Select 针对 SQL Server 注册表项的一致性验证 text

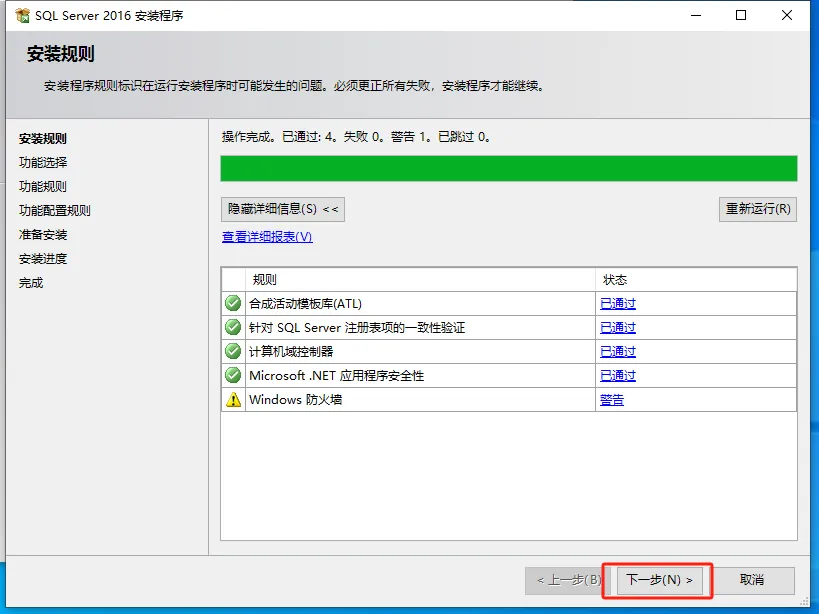[357, 327]
